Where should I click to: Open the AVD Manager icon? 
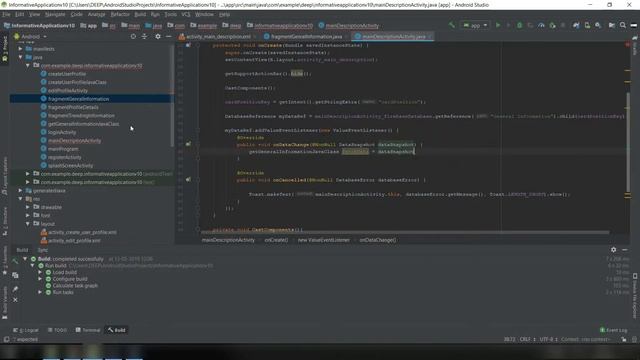pos(587,25)
